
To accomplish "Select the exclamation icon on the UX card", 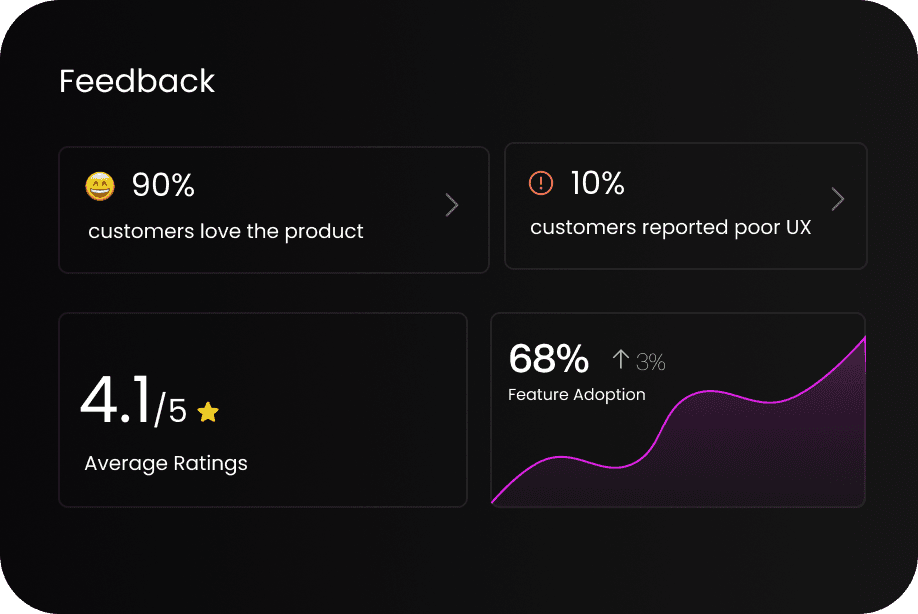I will [540, 183].
